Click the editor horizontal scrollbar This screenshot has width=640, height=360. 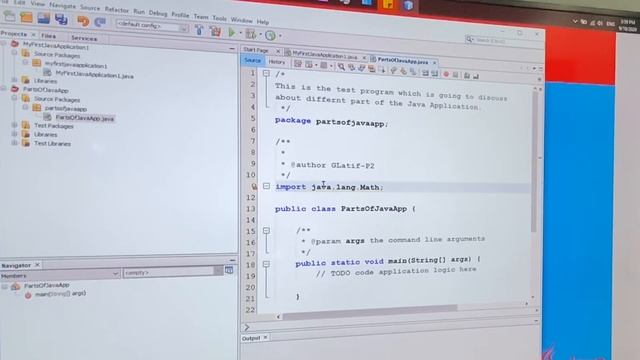point(370,311)
